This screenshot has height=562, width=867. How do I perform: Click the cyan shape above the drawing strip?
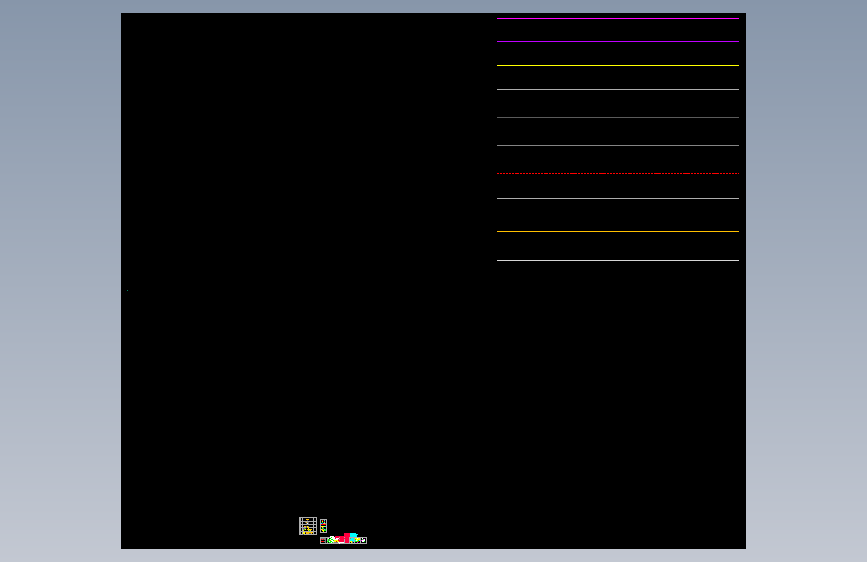[353, 535]
